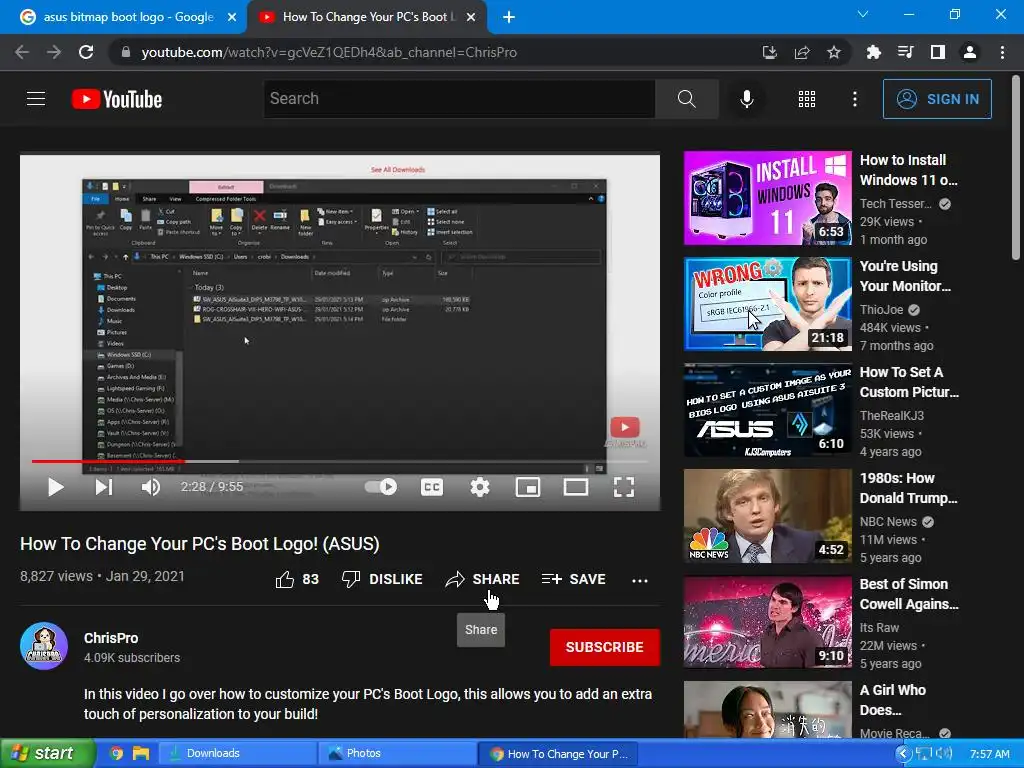Mute the video volume
Viewport: 1024px width, 768px height.
(151, 487)
